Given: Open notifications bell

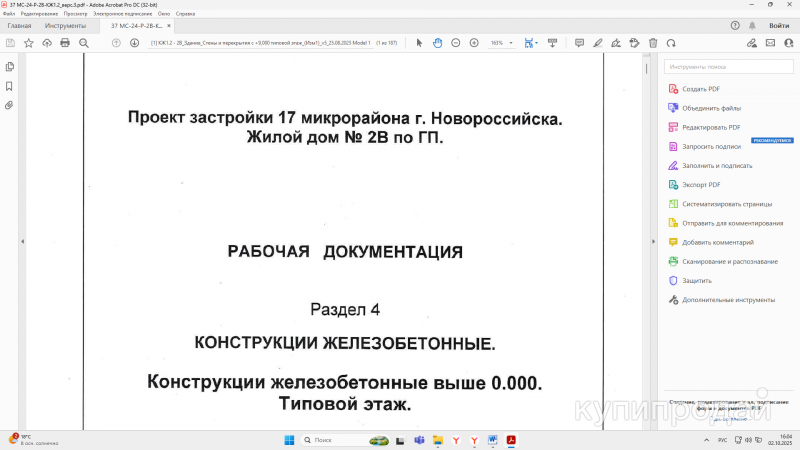Looking at the screenshot, I should click(752, 26).
